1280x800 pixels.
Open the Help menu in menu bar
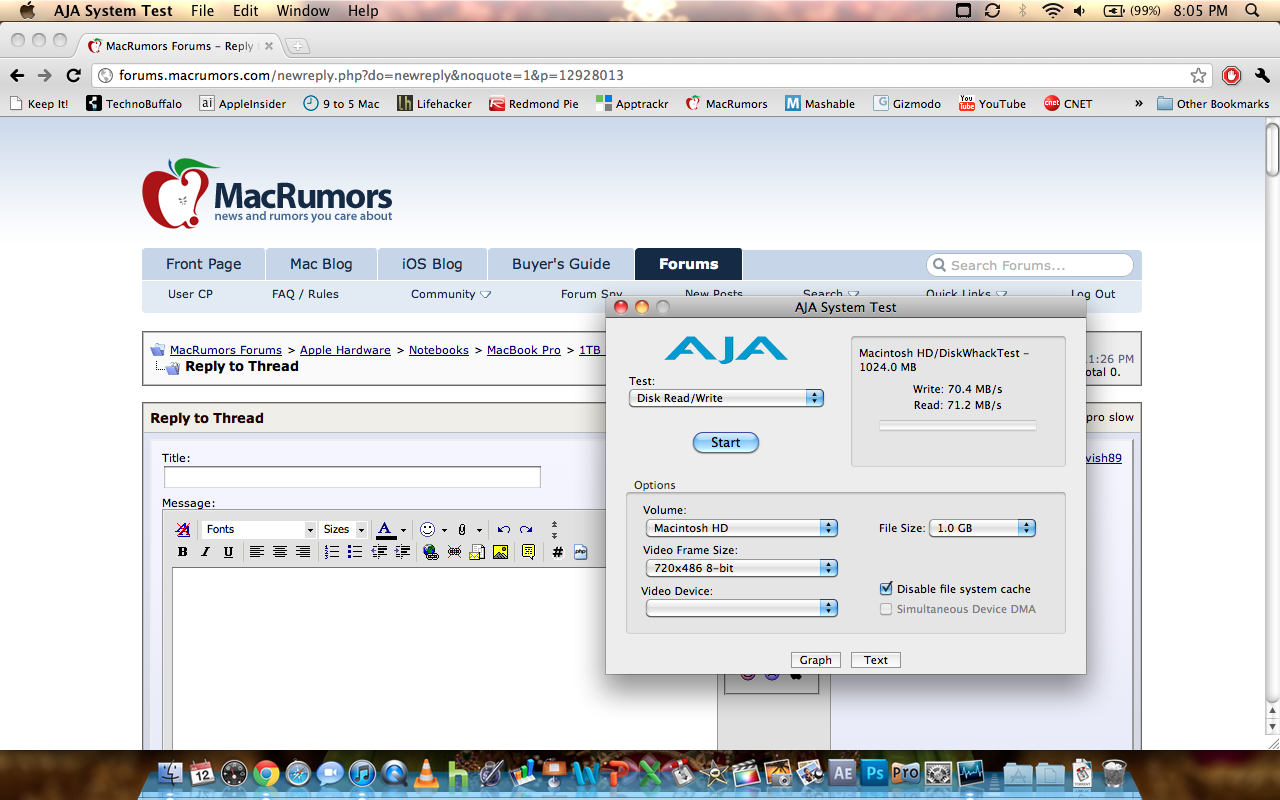click(x=363, y=11)
